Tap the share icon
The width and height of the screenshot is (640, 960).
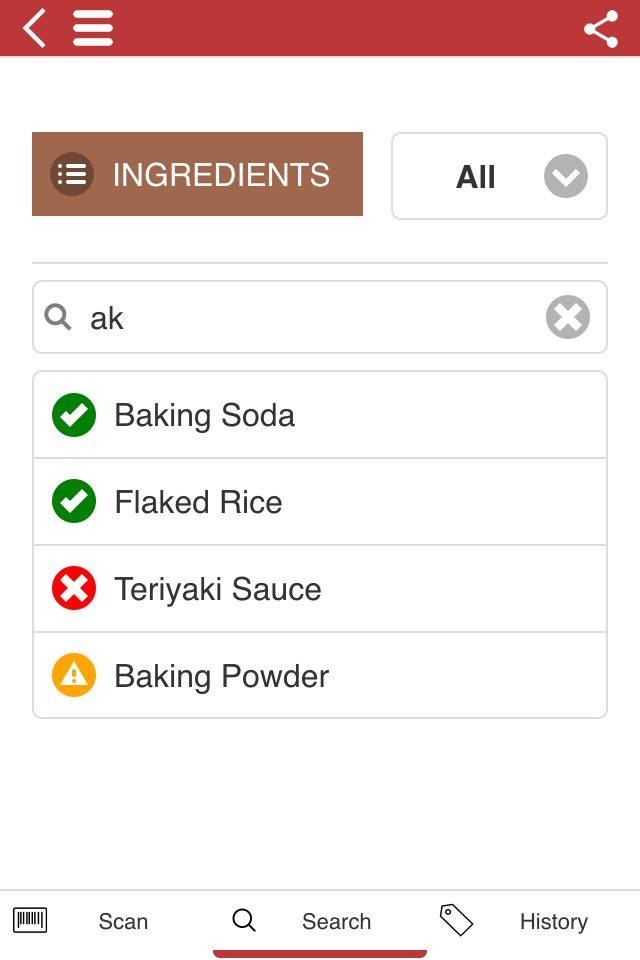pyautogui.click(x=601, y=29)
